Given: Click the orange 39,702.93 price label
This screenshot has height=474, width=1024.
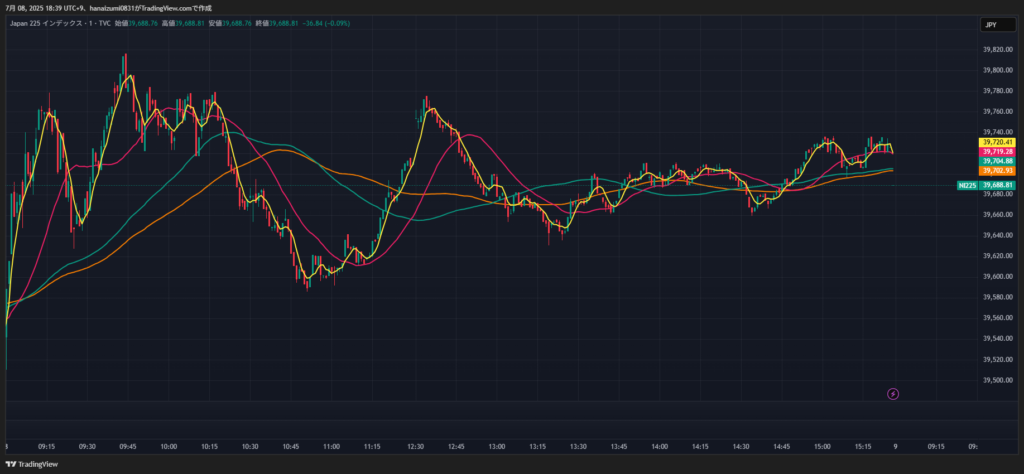Looking at the screenshot, I should click(x=996, y=170).
